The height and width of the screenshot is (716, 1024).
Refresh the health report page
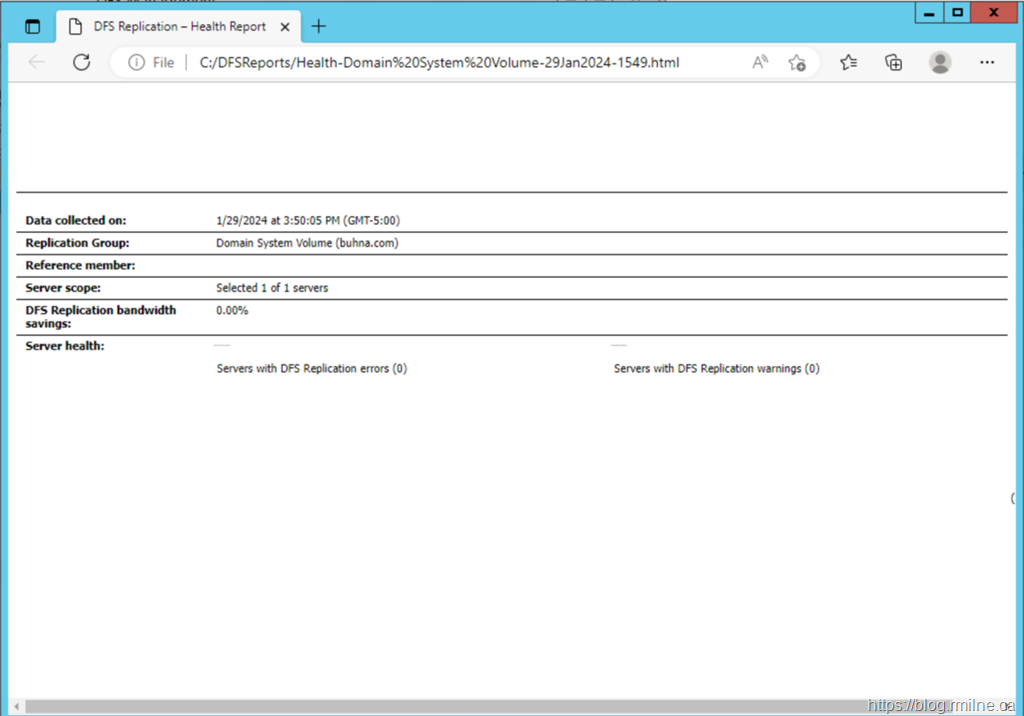pyautogui.click(x=82, y=62)
